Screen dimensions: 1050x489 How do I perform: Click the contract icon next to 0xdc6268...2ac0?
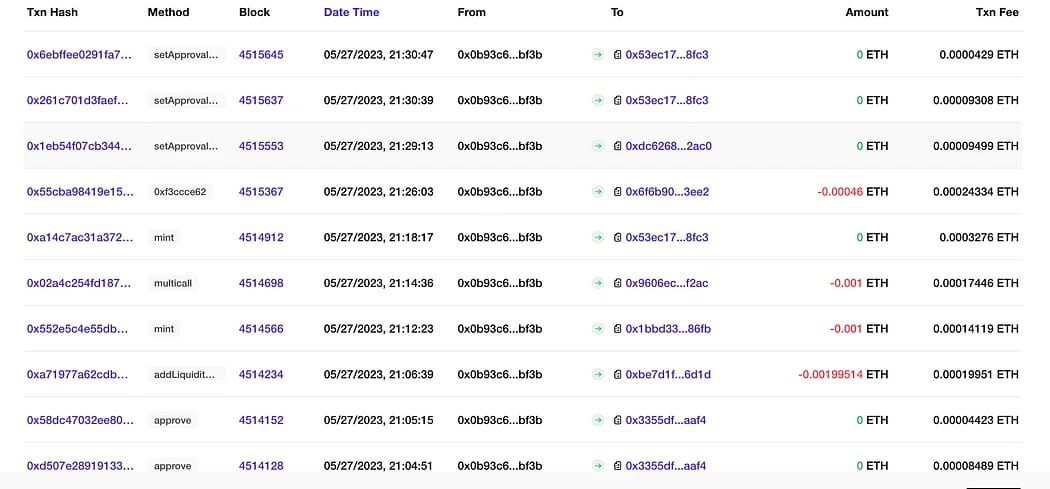tap(618, 146)
